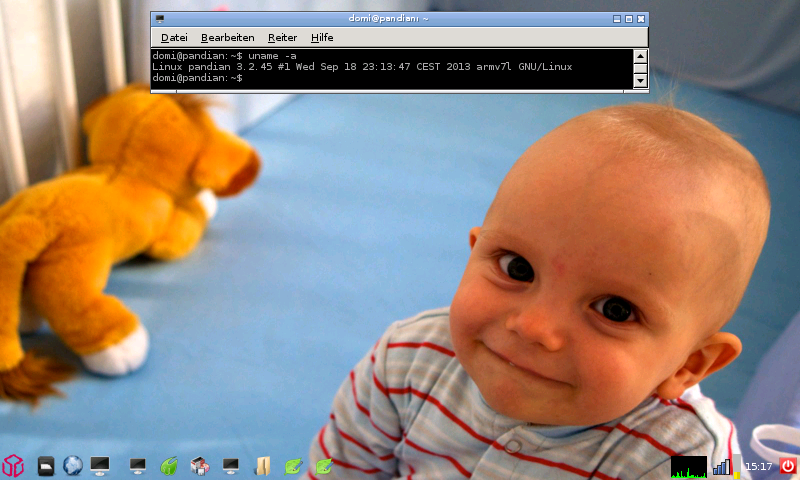800x480 pixels.
Task: Open the Reiter menu
Action: pyautogui.click(x=282, y=37)
